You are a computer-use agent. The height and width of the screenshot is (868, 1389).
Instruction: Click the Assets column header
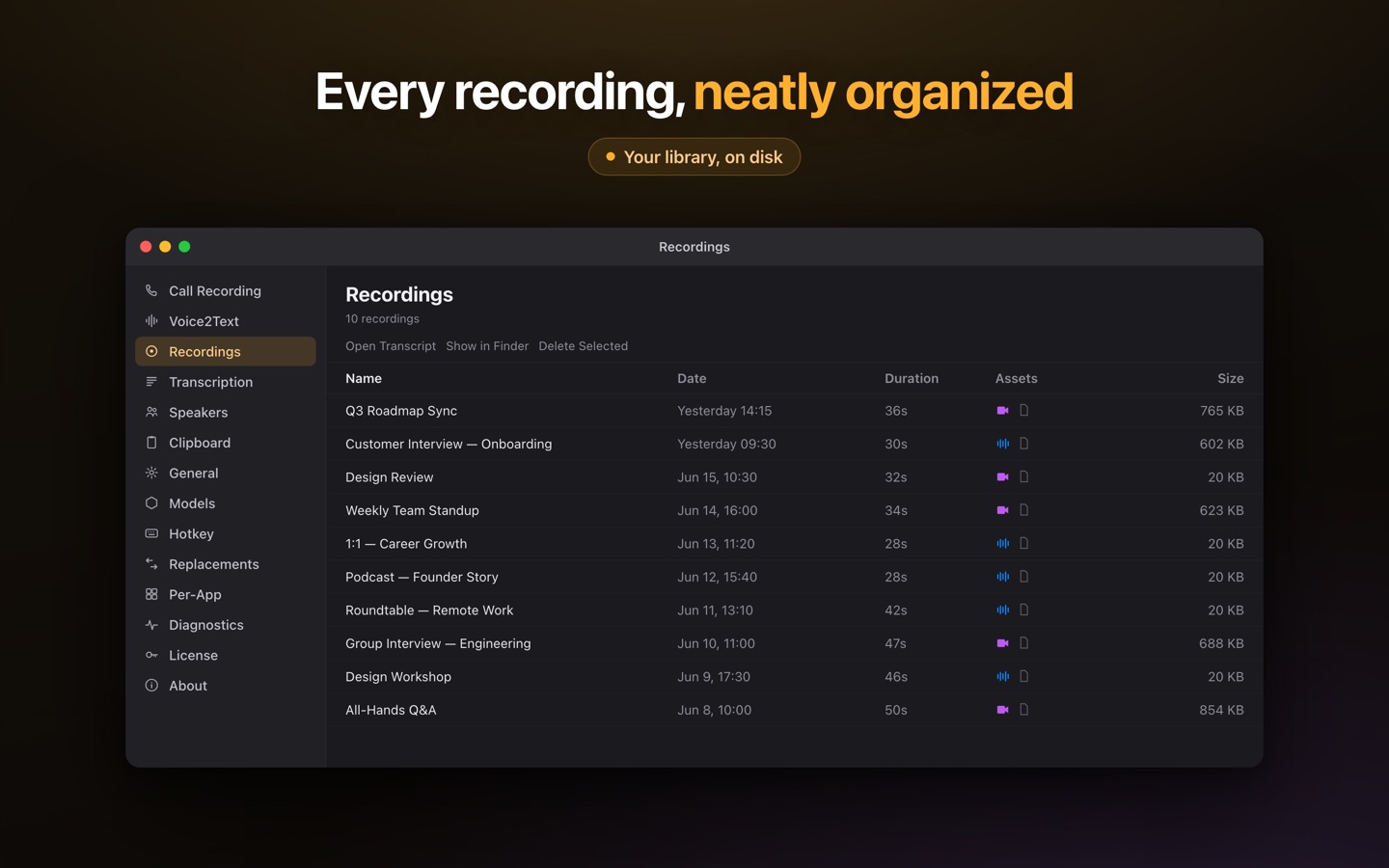1017,378
